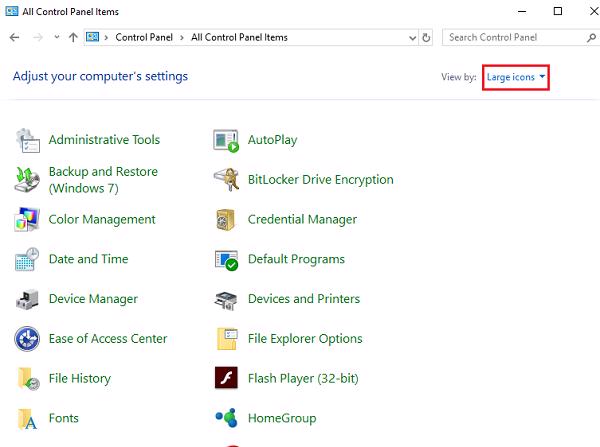Open the Administrative Tools icon
Image resolution: width=600 pixels, height=447 pixels.
pos(28,140)
